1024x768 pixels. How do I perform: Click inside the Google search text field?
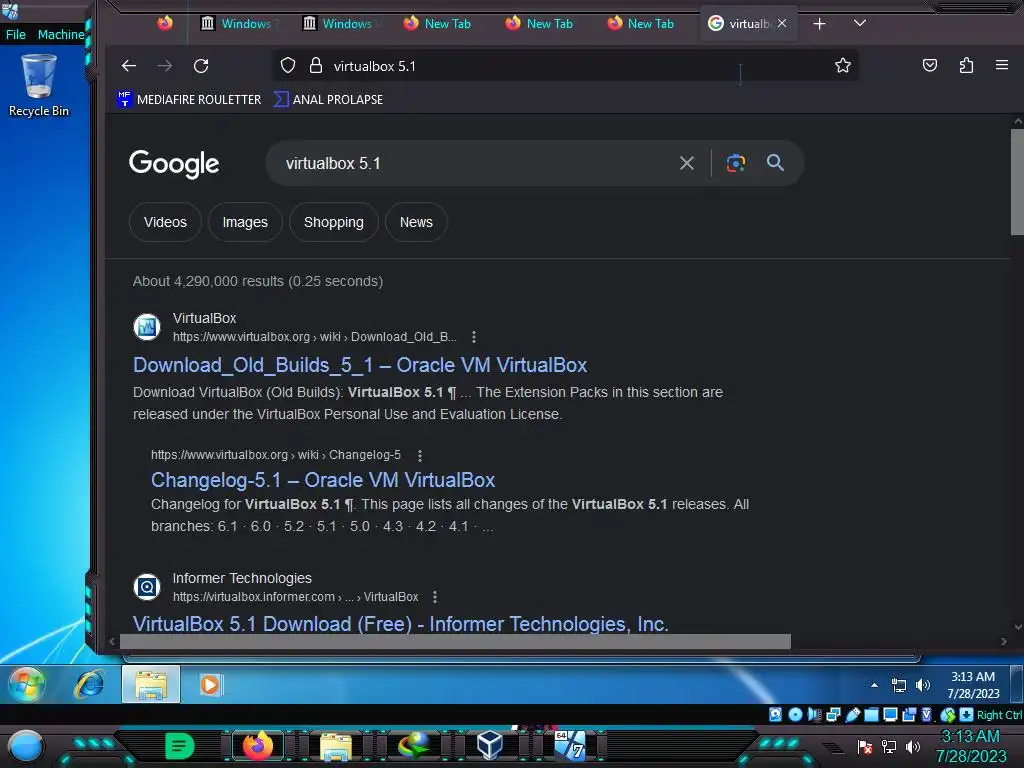pos(477,163)
